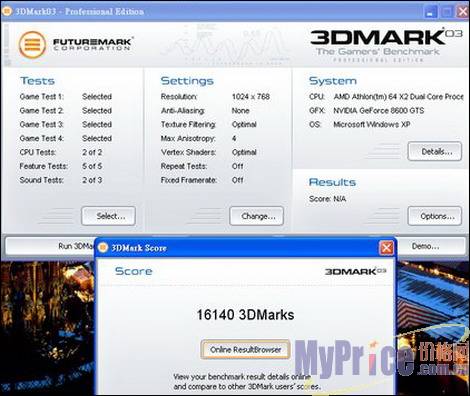
Task: Click the small 3DMARK03 logo in Score dialog
Action: coord(356,271)
